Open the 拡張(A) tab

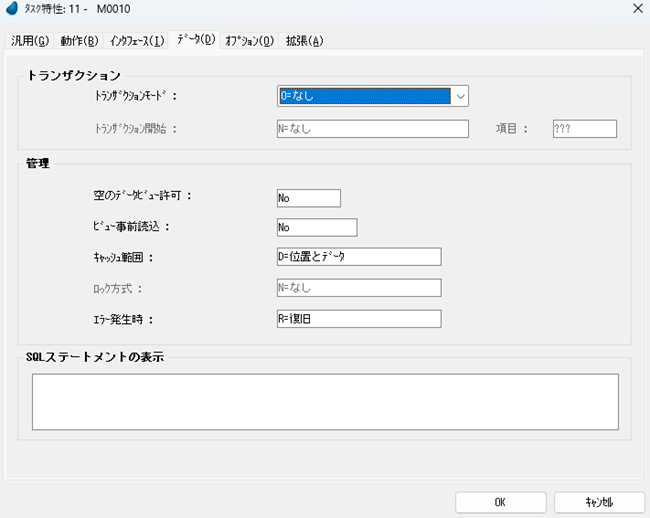click(304, 41)
